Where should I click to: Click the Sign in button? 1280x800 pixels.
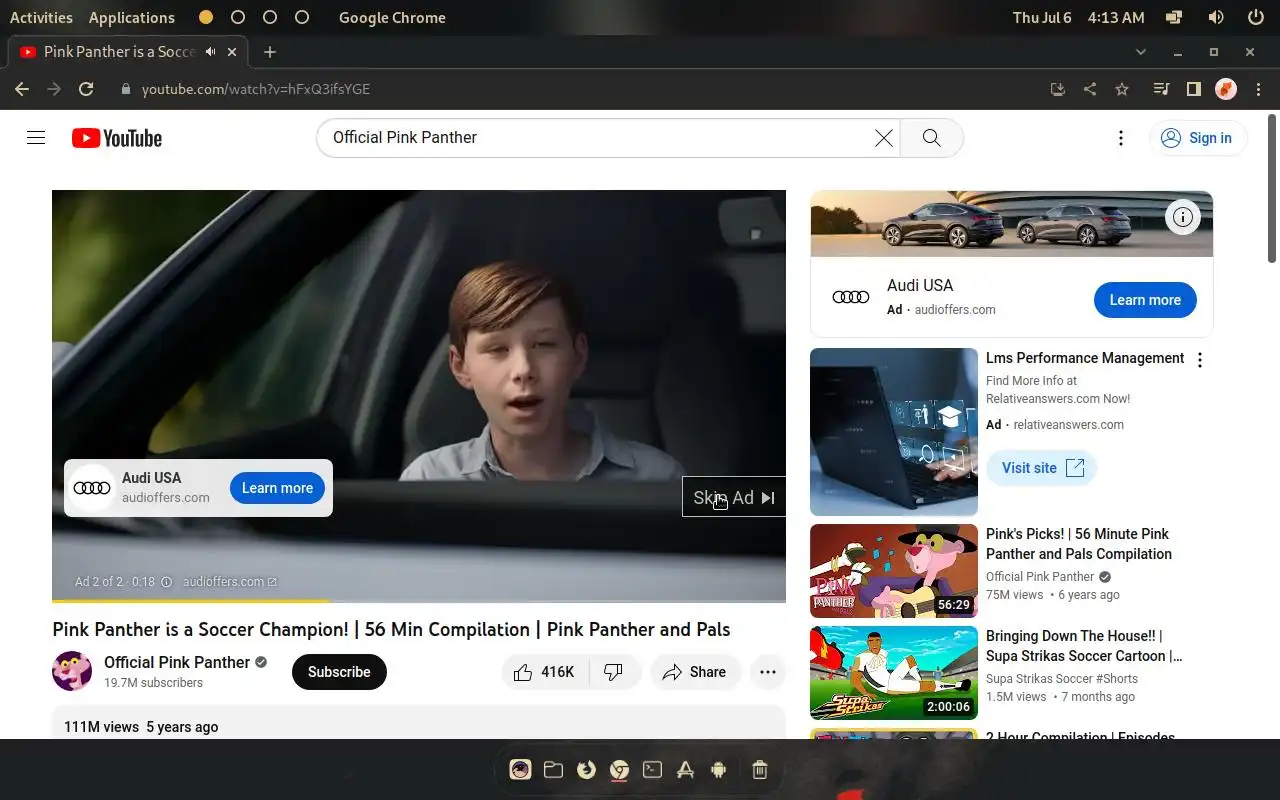click(1198, 138)
